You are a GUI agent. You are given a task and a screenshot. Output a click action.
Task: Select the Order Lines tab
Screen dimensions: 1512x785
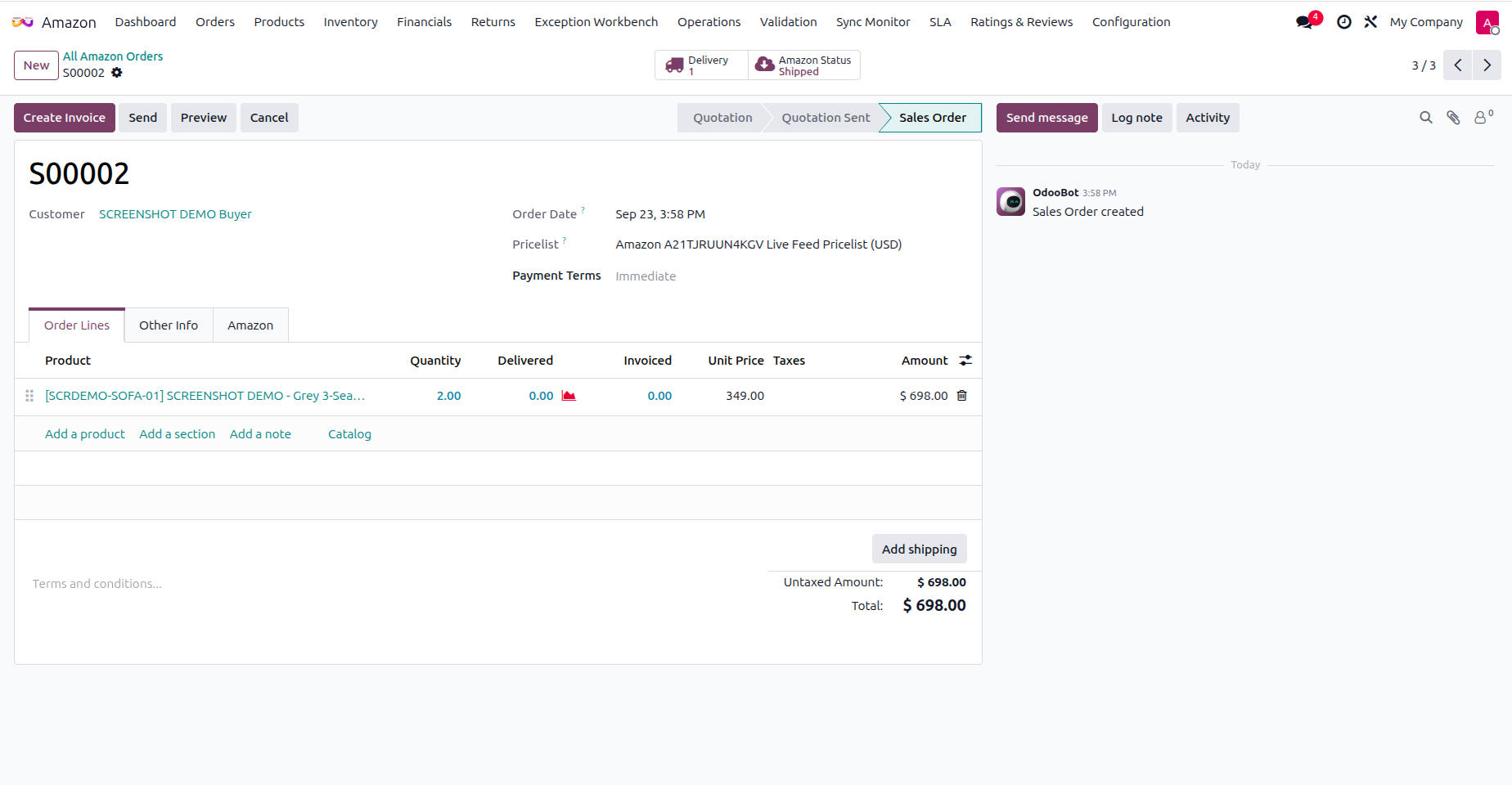(x=77, y=325)
